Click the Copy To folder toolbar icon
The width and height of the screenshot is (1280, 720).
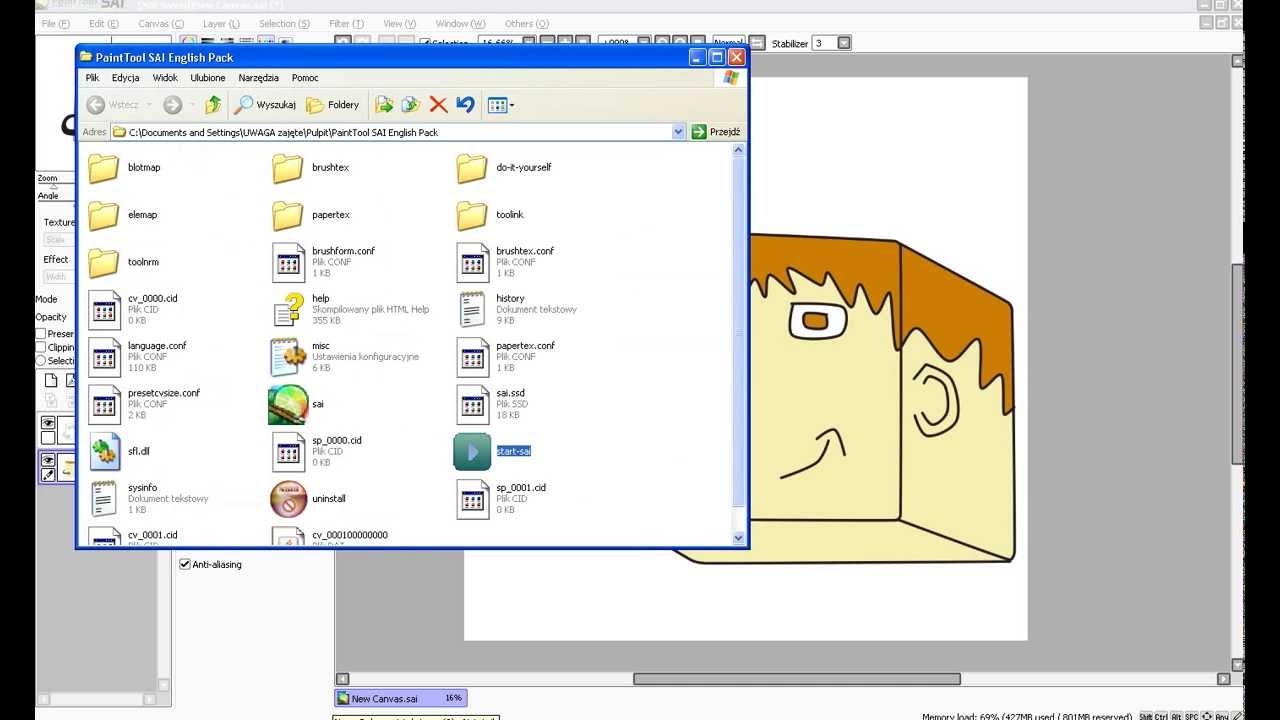click(411, 104)
